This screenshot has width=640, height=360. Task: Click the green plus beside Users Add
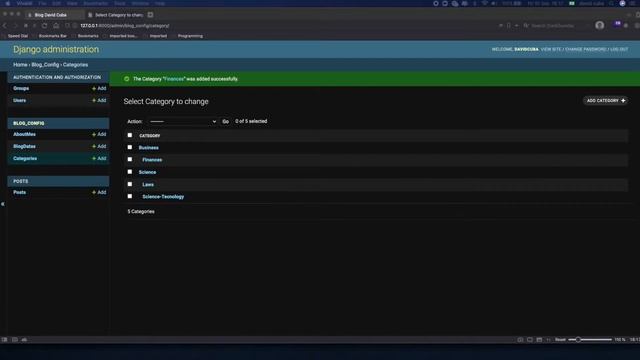click(x=94, y=100)
